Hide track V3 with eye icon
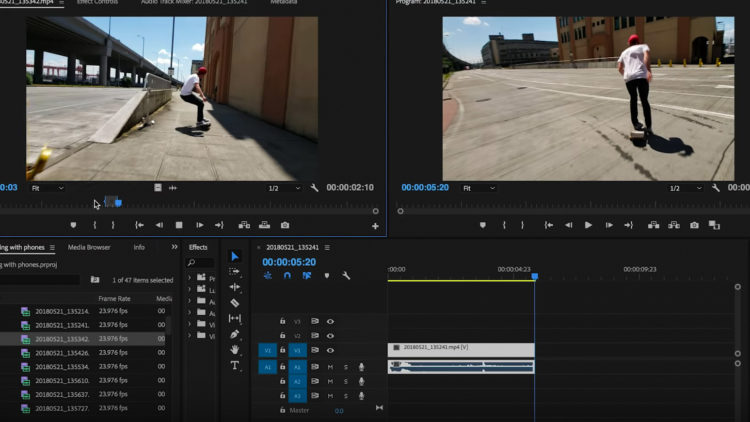This screenshot has height=422, width=750. point(330,322)
